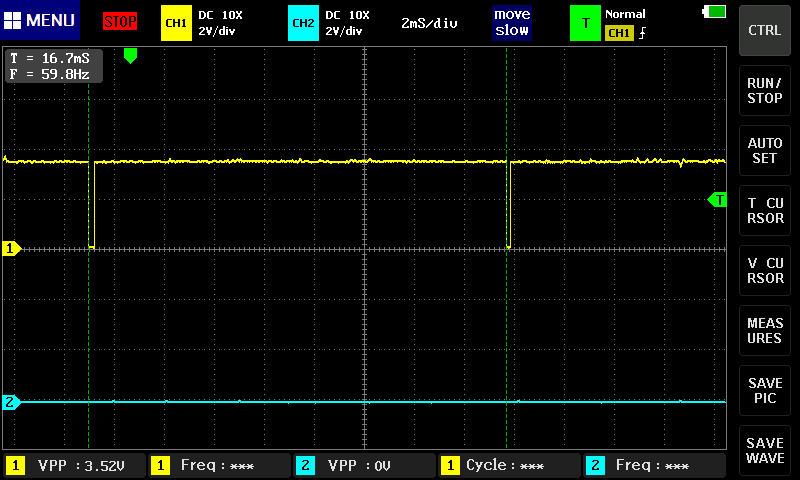Click CH2 DC 10X 2V/div settings

[x=347, y=23]
